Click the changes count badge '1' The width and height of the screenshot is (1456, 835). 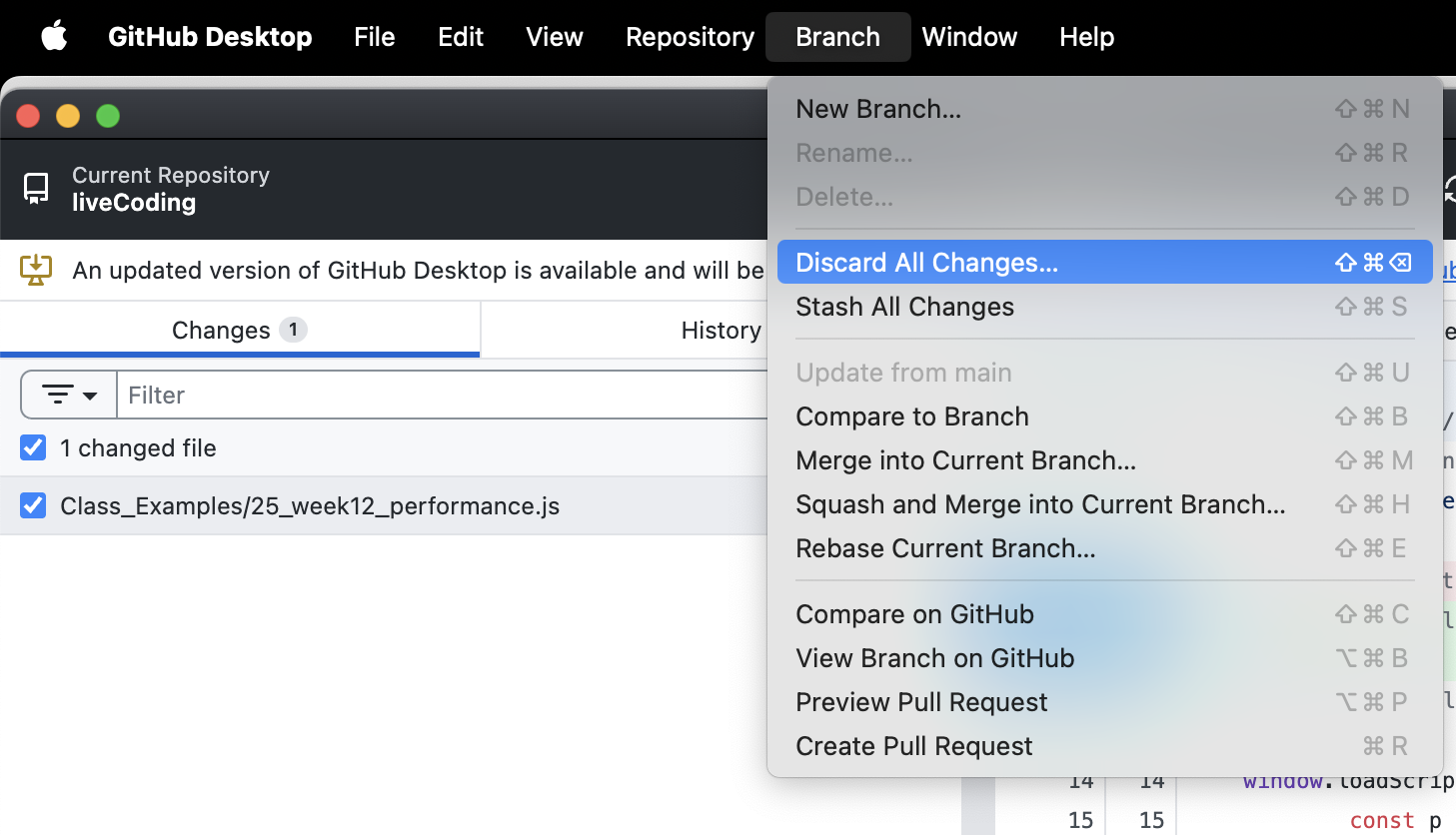(x=293, y=330)
